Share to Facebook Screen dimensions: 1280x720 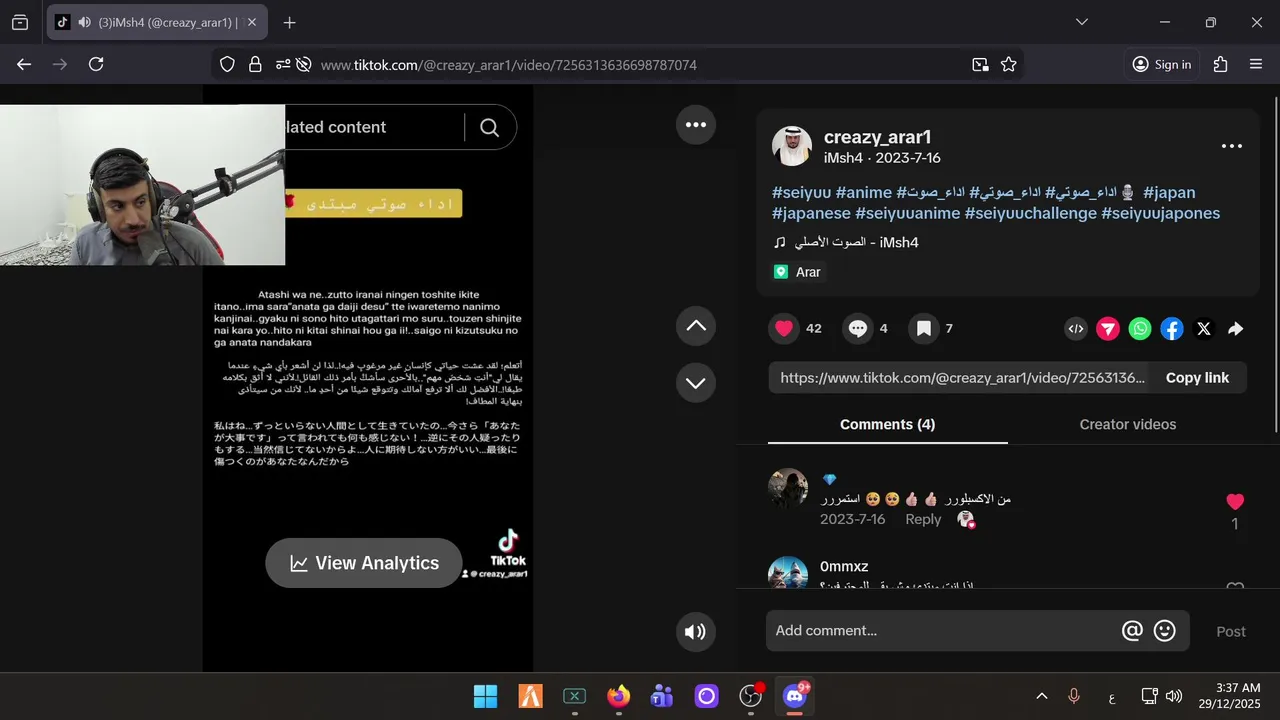click(1172, 329)
